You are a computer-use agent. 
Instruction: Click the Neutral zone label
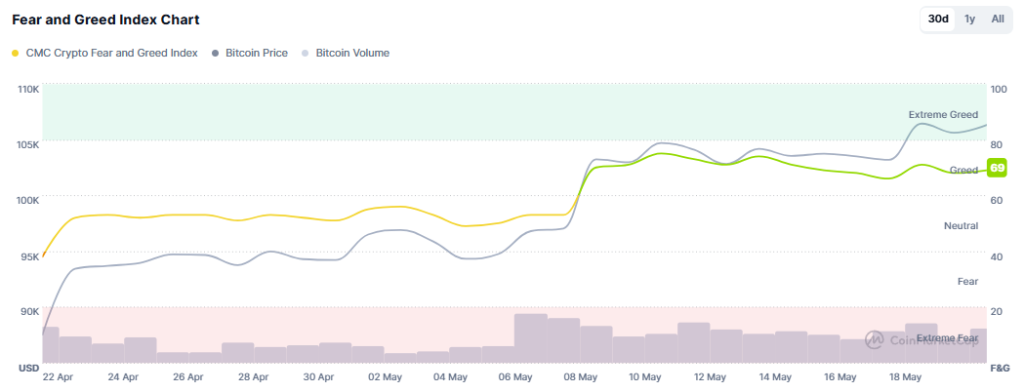[961, 226]
